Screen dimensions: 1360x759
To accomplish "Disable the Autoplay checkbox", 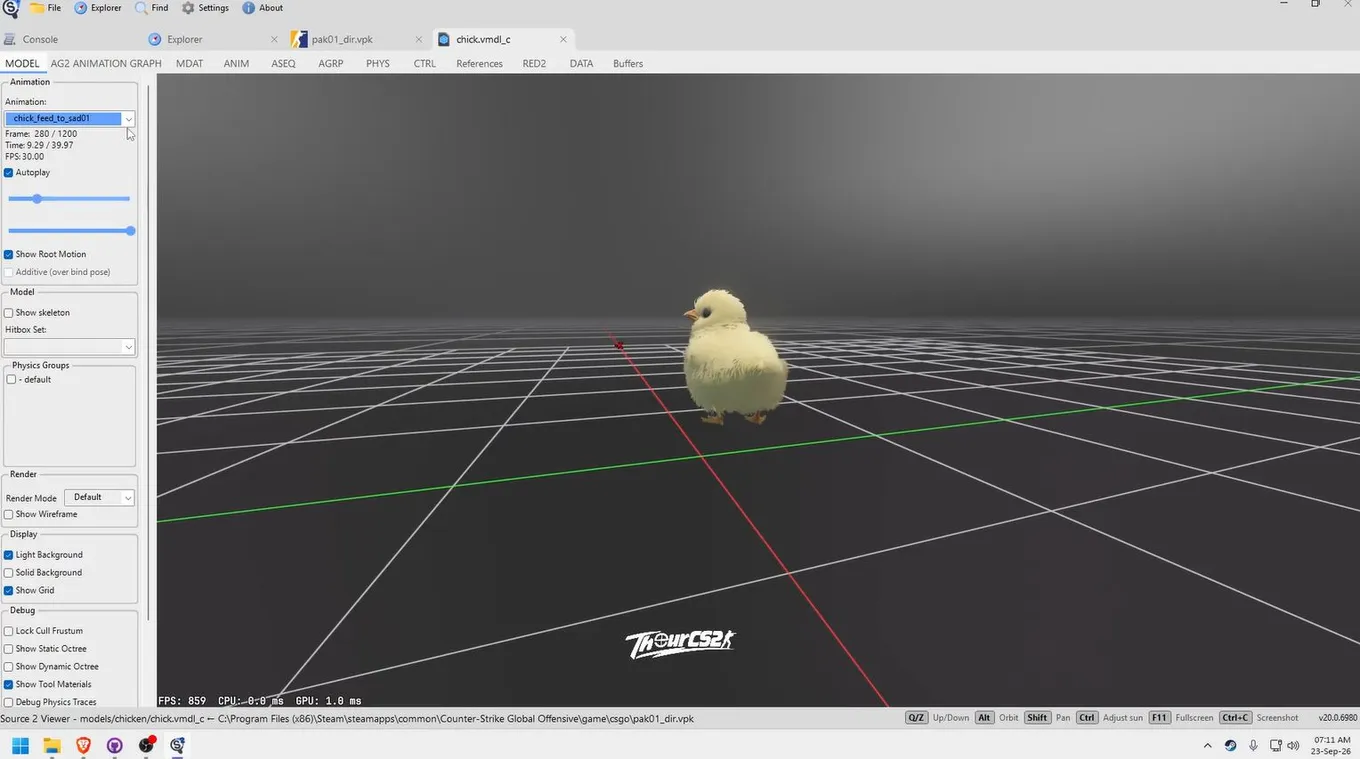I will point(9,173).
